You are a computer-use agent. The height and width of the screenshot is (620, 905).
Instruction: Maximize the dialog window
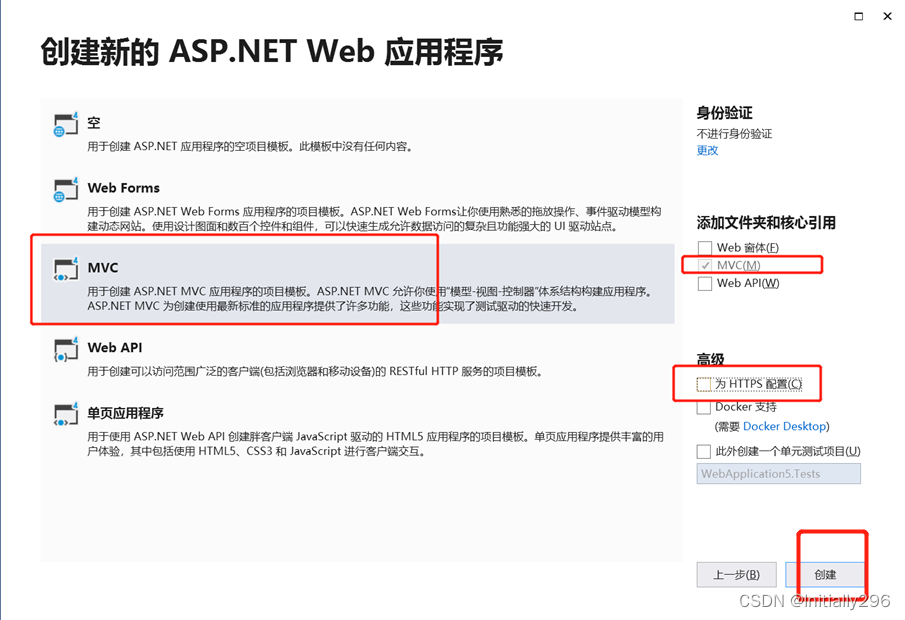[859, 16]
